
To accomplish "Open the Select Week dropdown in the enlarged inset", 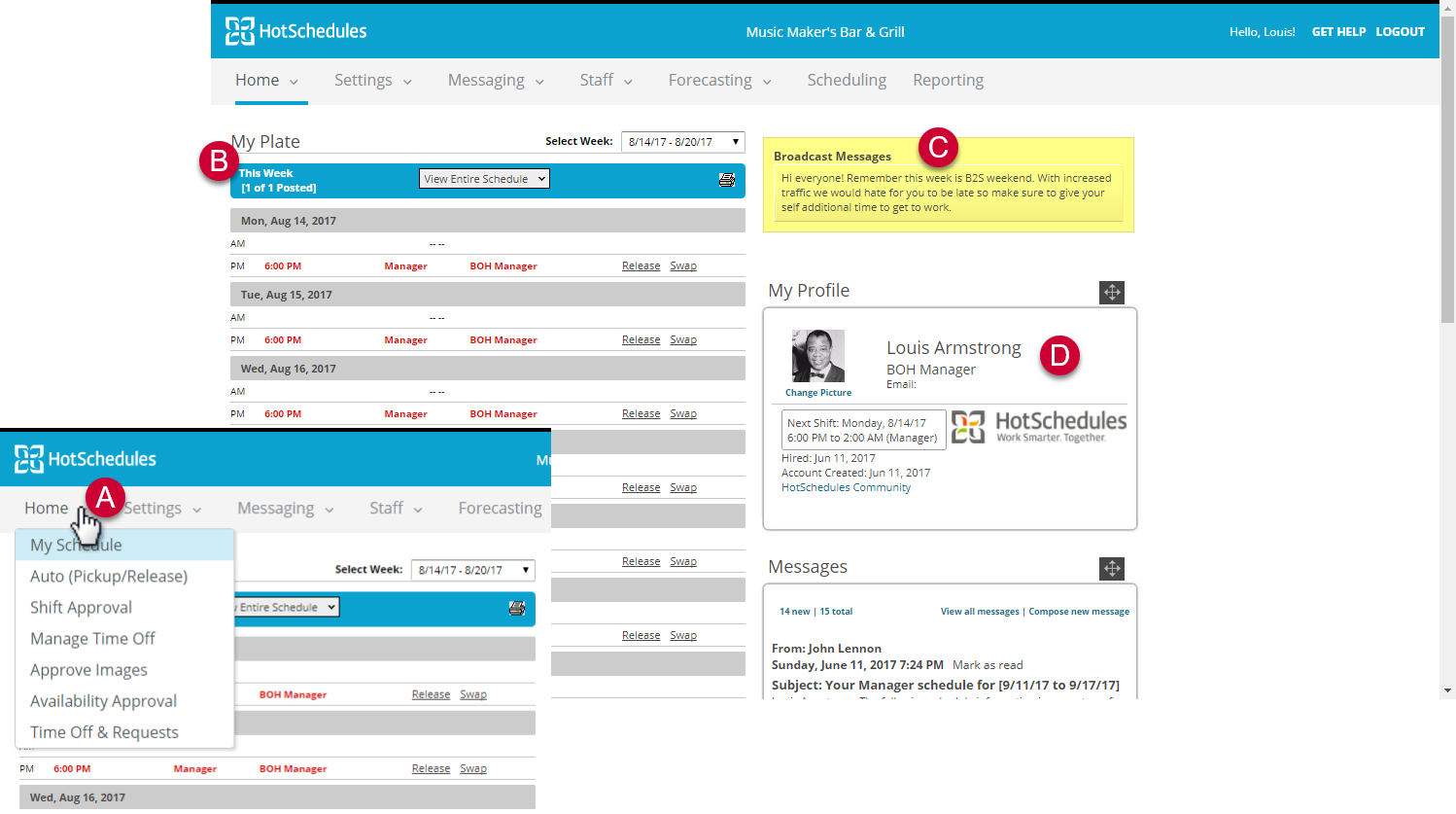I will click(473, 570).
